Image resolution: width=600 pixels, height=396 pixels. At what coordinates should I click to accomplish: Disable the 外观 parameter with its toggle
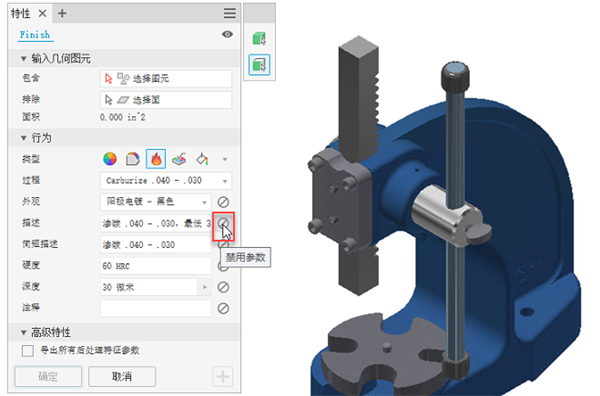pos(223,202)
